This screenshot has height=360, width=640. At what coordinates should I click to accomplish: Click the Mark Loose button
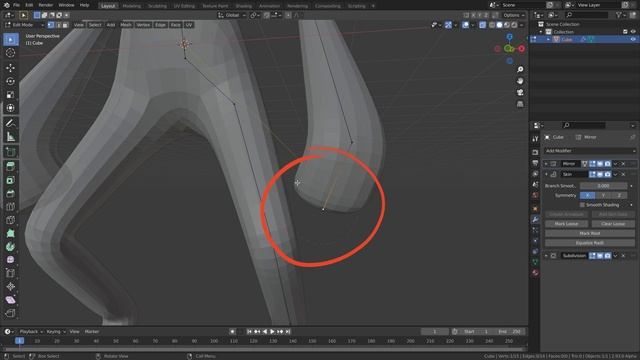[x=567, y=224]
